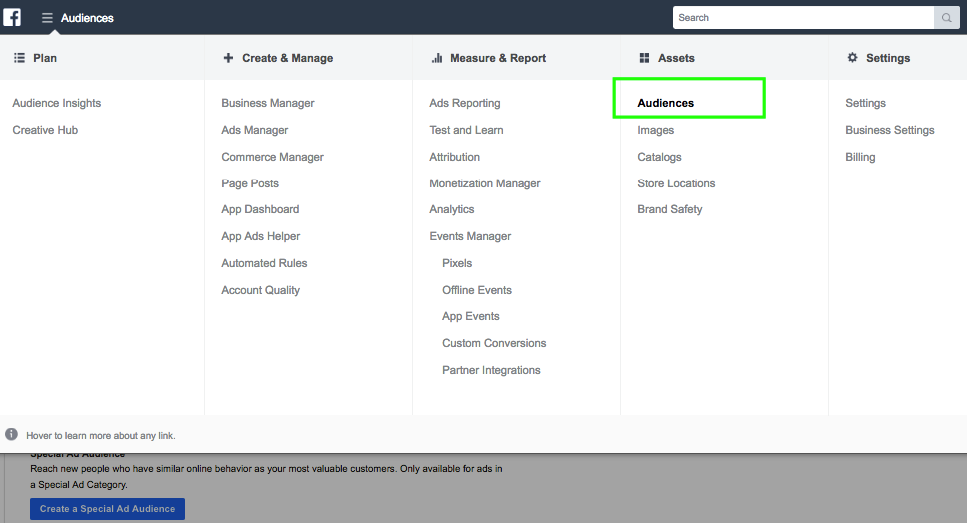Open App Ads Helper
967x523 pixels.
261,236
